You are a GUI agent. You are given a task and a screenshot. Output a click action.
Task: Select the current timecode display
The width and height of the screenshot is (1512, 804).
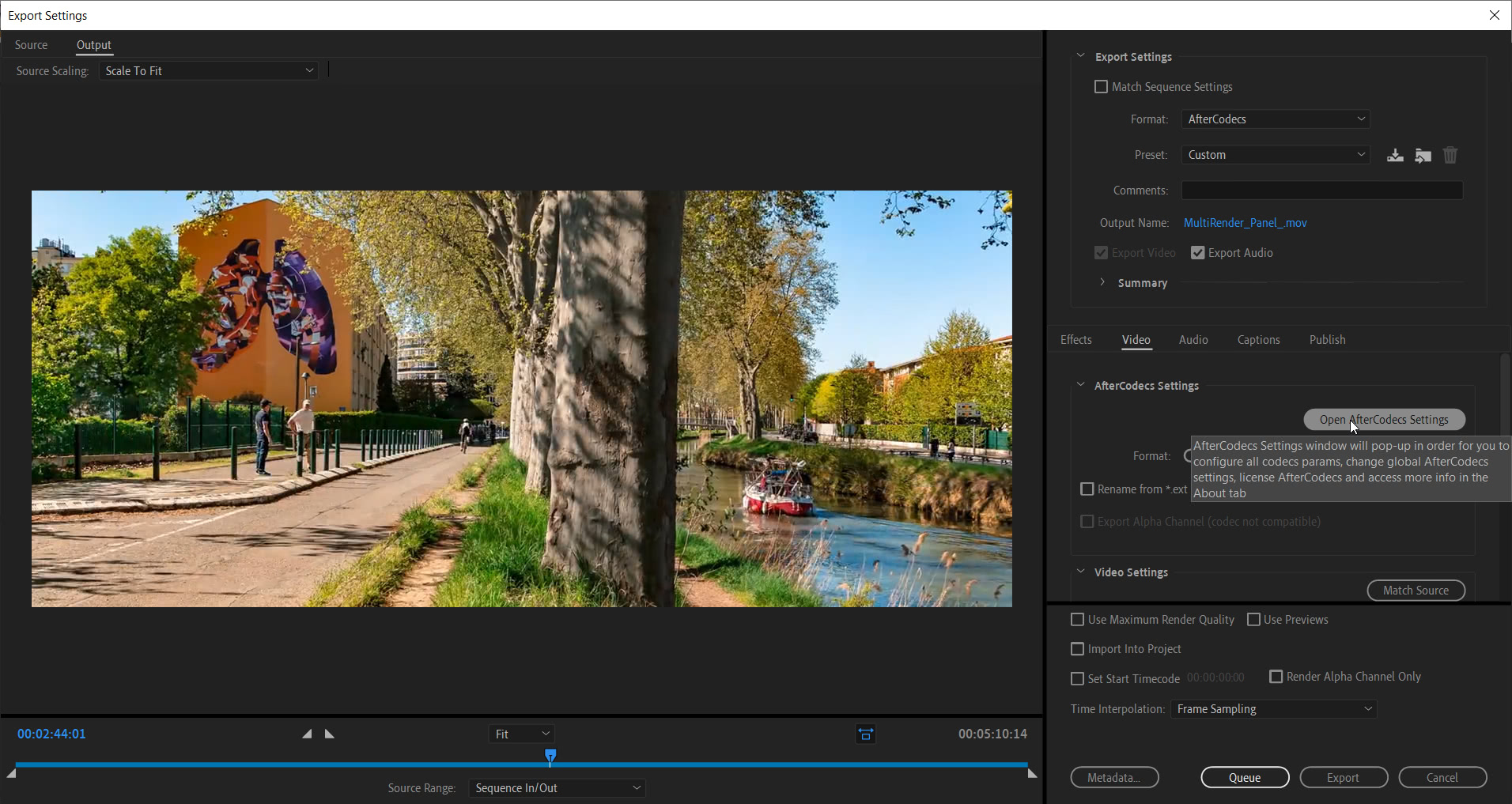51,734
